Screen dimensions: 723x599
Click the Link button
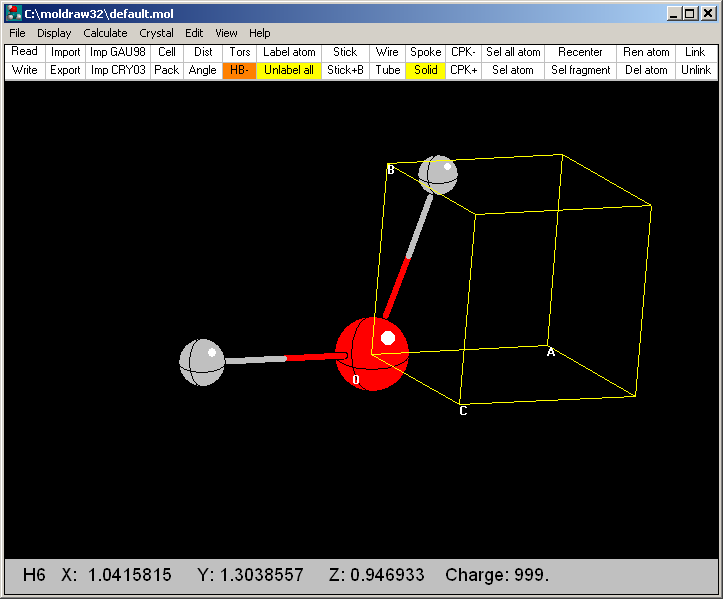click(695, 52)
